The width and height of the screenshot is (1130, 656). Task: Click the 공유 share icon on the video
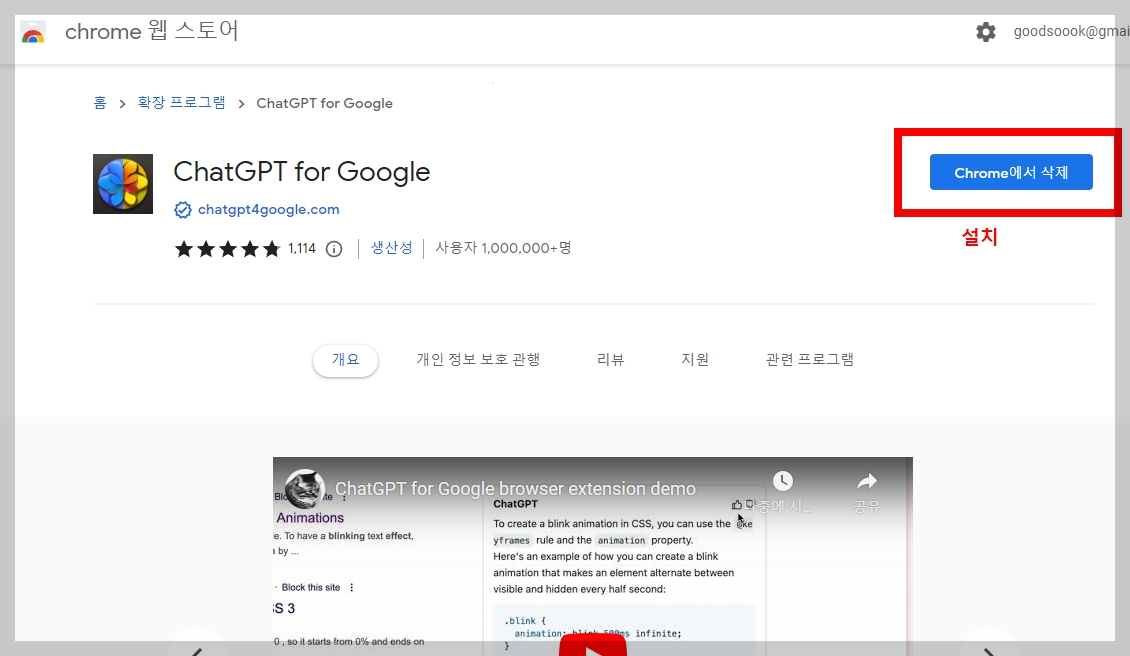(x=866, y=481)
